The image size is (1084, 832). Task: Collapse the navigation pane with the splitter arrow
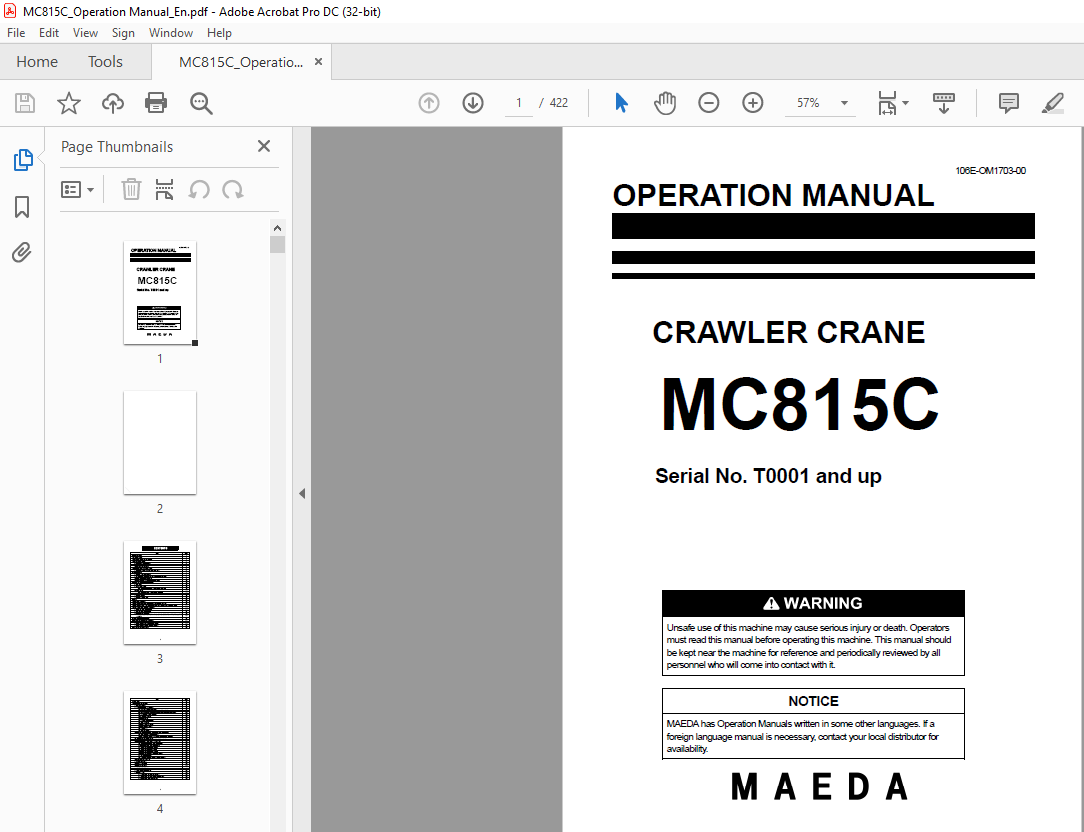pyautogui.click(x=302, y=493)
